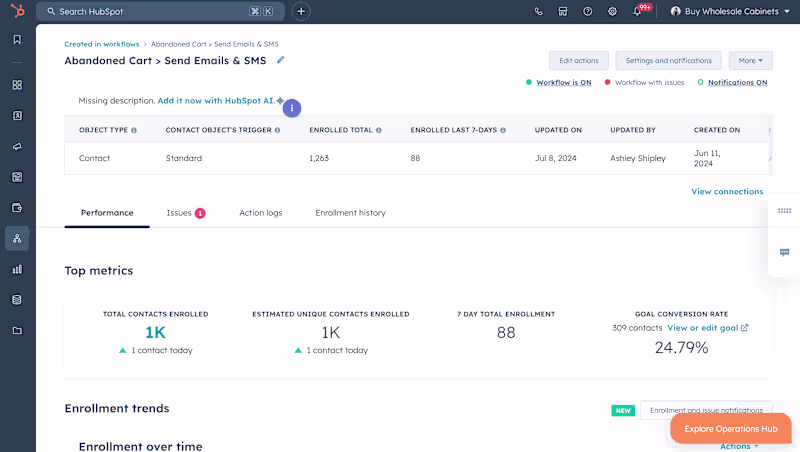The height and width of the screenshot is (452, 800).
Task: Open the calling phone icon
Action: [539, 12]
